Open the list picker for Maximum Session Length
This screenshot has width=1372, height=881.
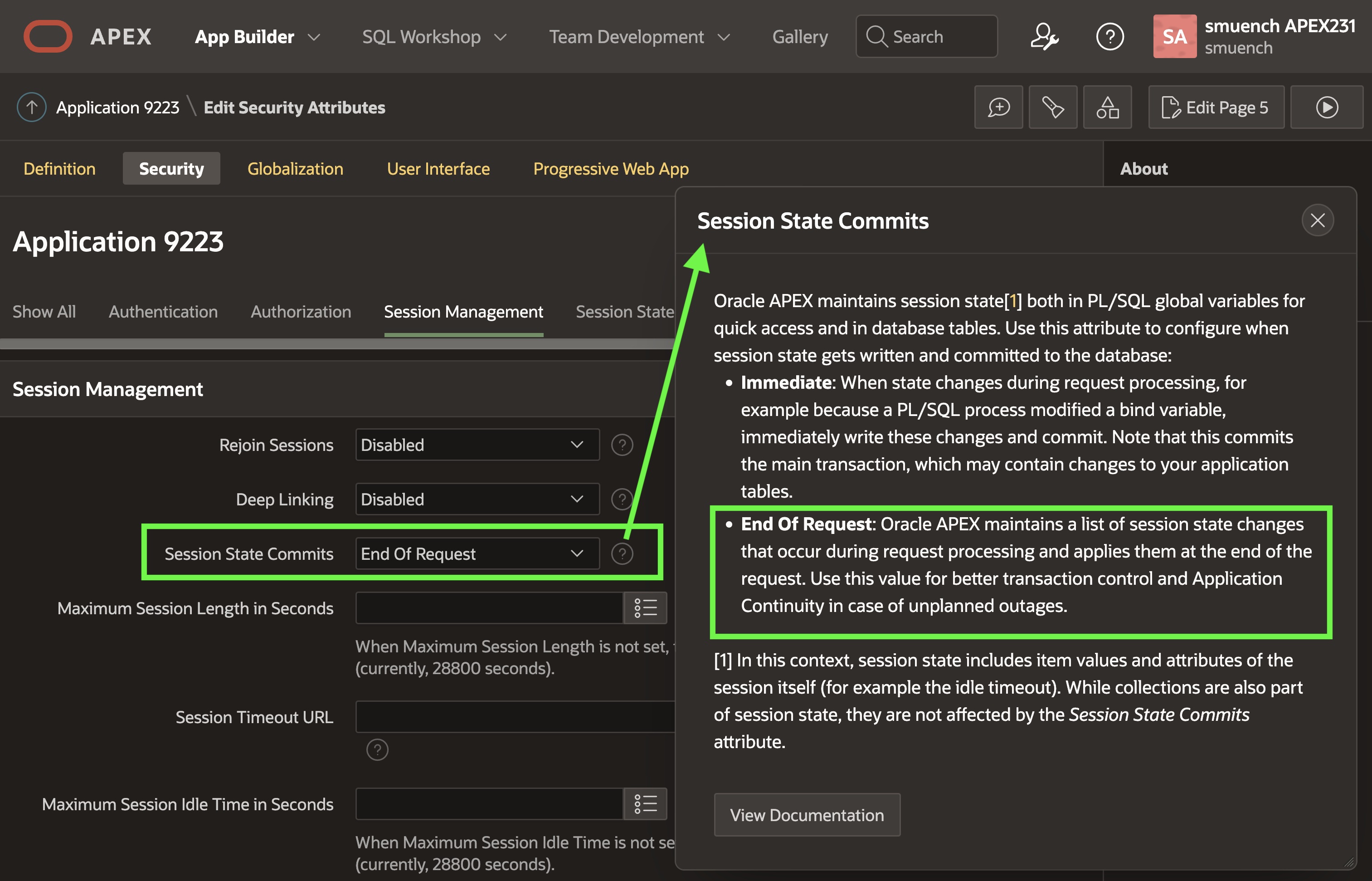pos(645,607)
